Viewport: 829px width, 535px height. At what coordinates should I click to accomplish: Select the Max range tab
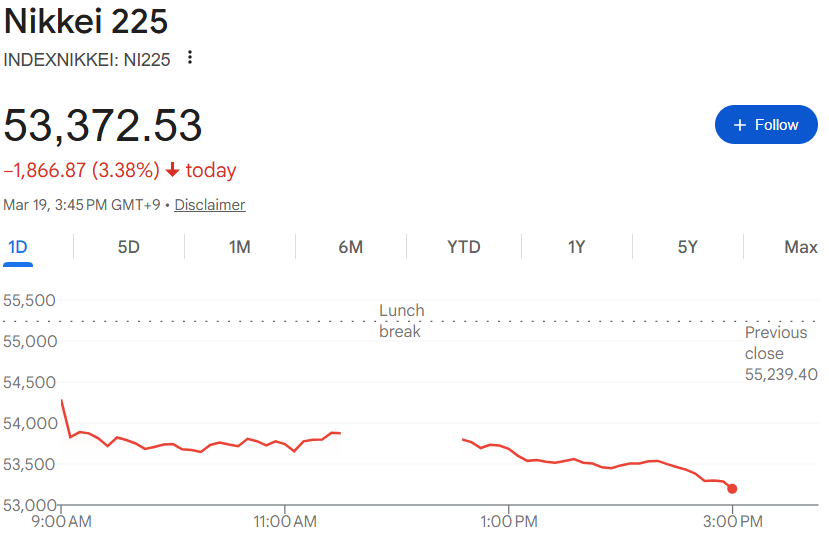[800, 247]
